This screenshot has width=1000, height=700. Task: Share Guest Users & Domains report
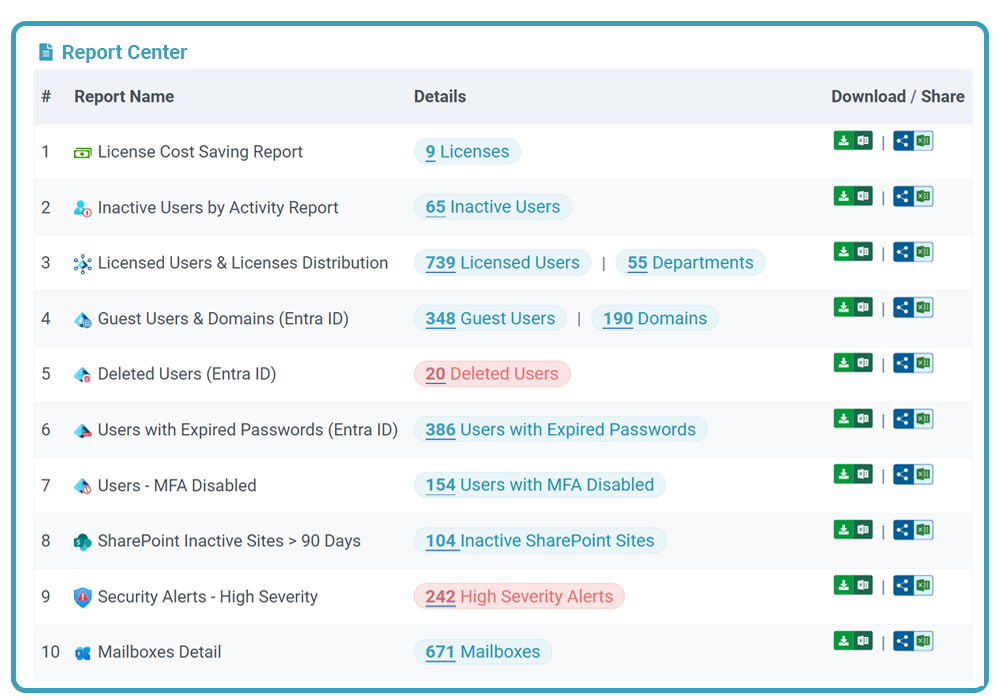(913, 307)
